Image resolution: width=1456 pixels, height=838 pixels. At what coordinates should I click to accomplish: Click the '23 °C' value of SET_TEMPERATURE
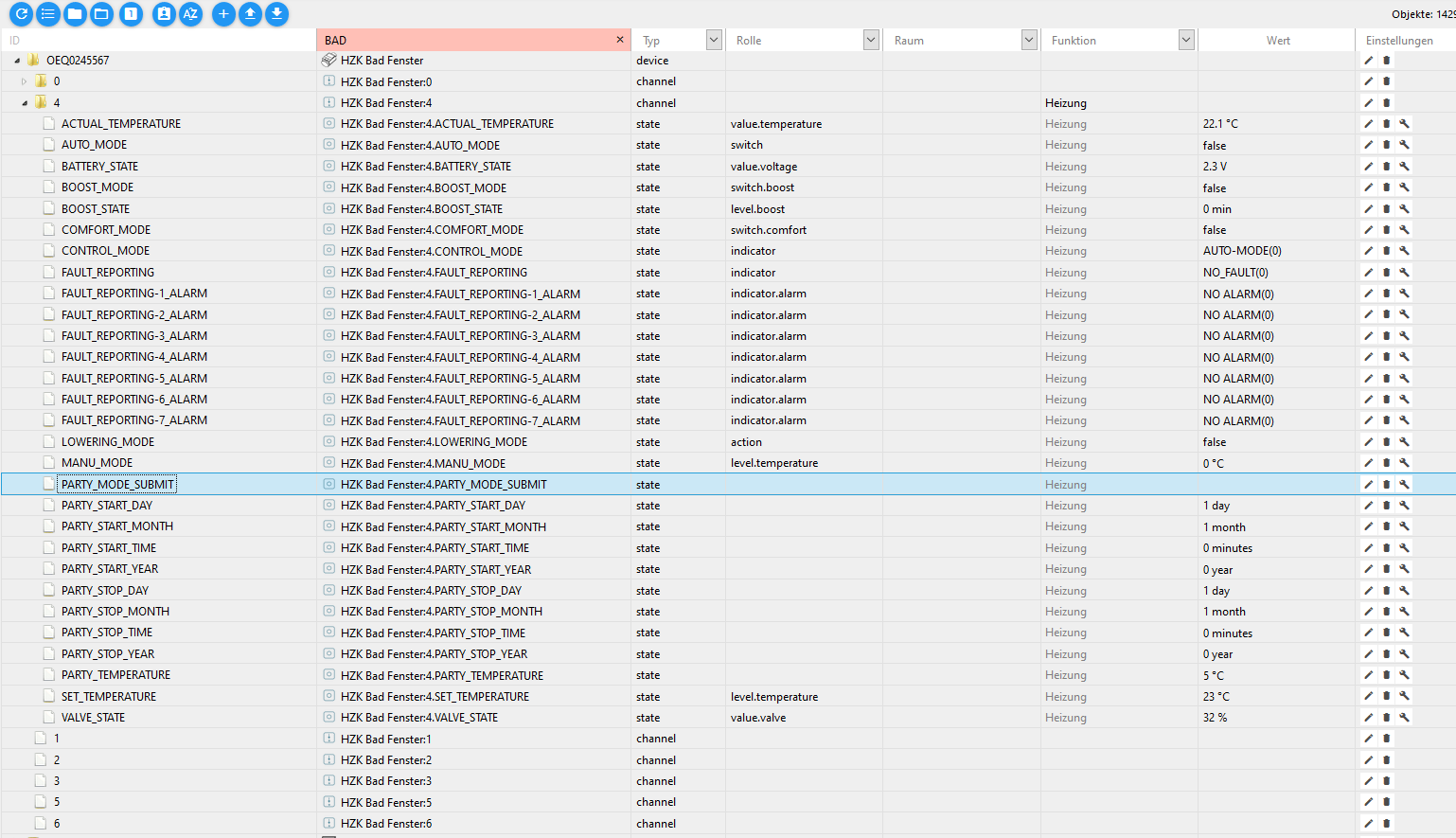point(1216,697)
